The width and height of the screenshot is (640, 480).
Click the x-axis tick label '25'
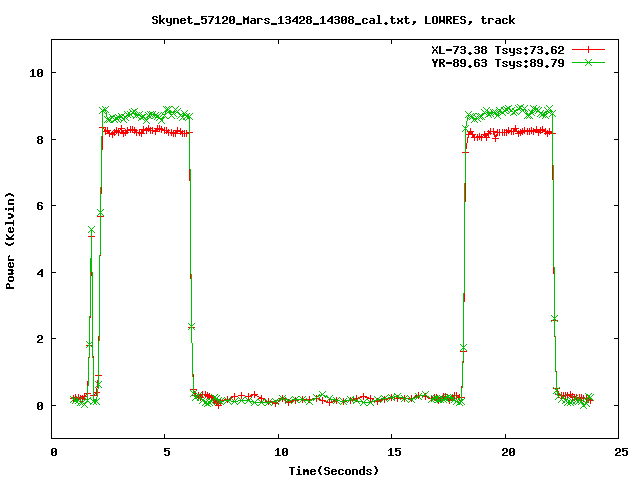click(621, 452)
